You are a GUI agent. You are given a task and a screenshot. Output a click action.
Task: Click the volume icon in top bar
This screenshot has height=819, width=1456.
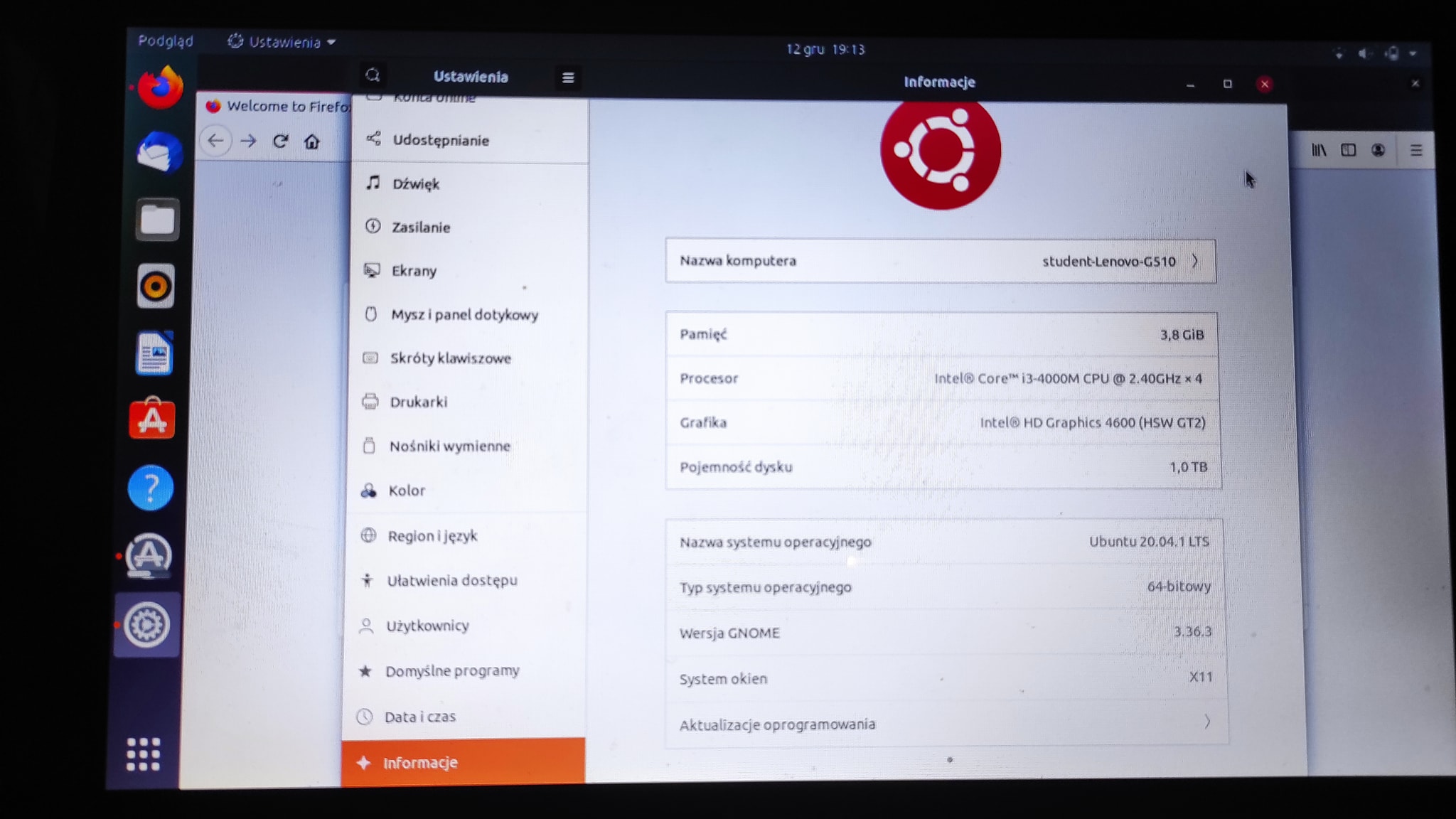point(1364,54)
